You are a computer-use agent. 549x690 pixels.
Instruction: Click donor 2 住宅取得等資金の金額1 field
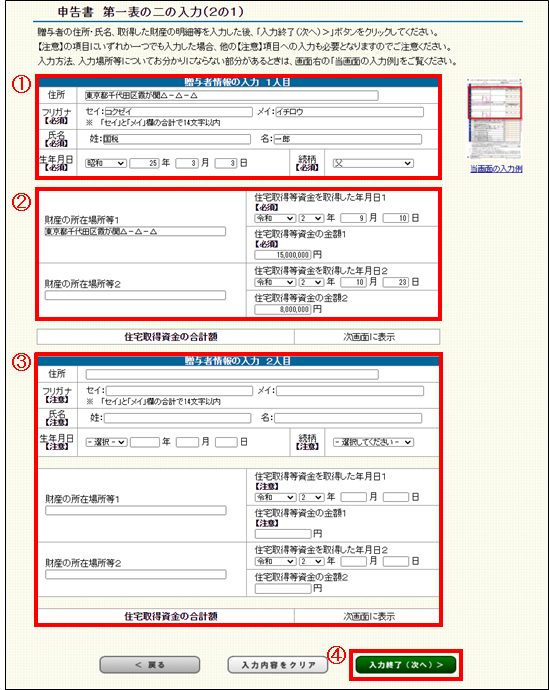click(283, 534)
